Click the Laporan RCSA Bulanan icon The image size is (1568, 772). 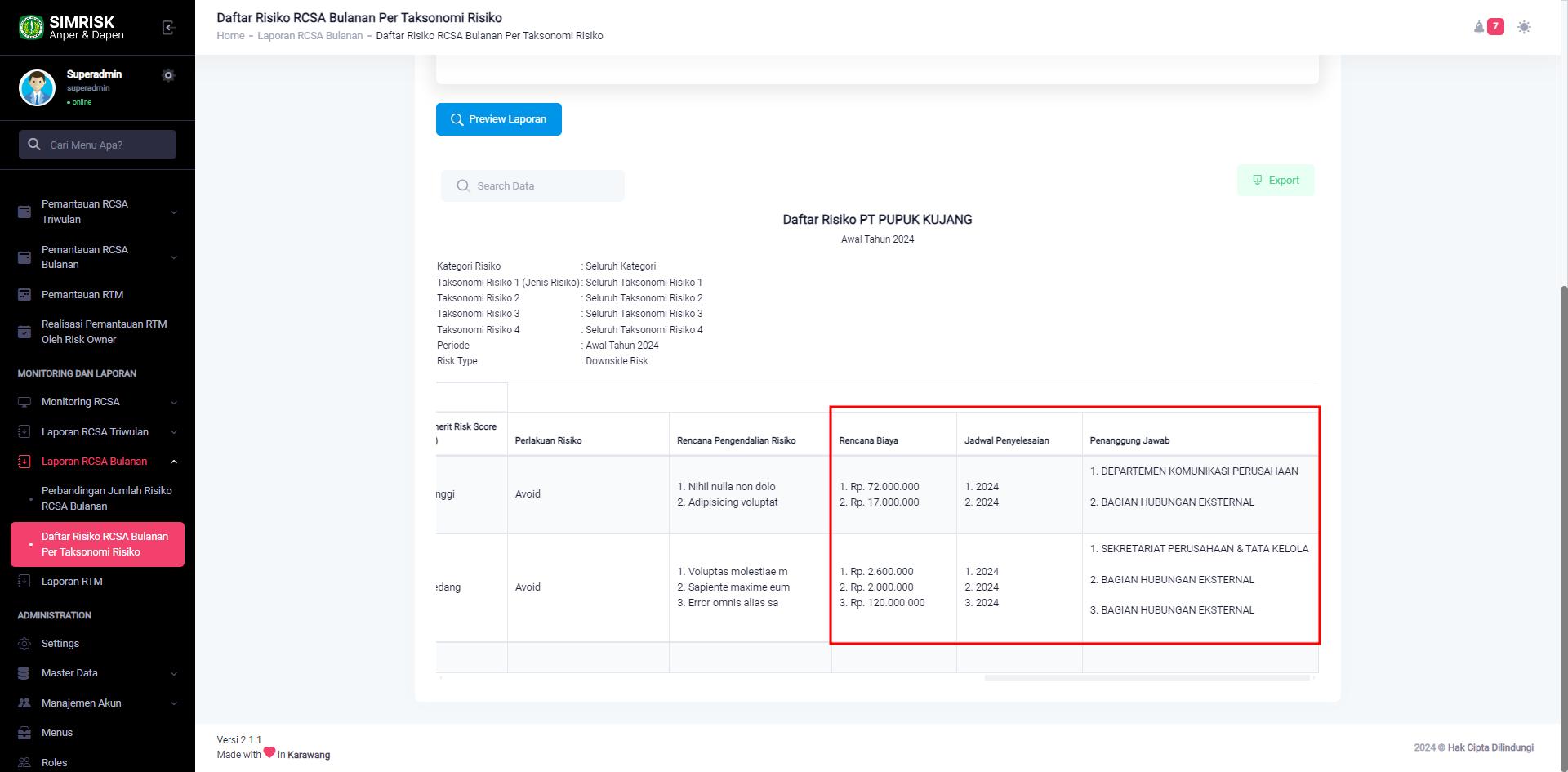pyautogui.click(x=24, y=462)
